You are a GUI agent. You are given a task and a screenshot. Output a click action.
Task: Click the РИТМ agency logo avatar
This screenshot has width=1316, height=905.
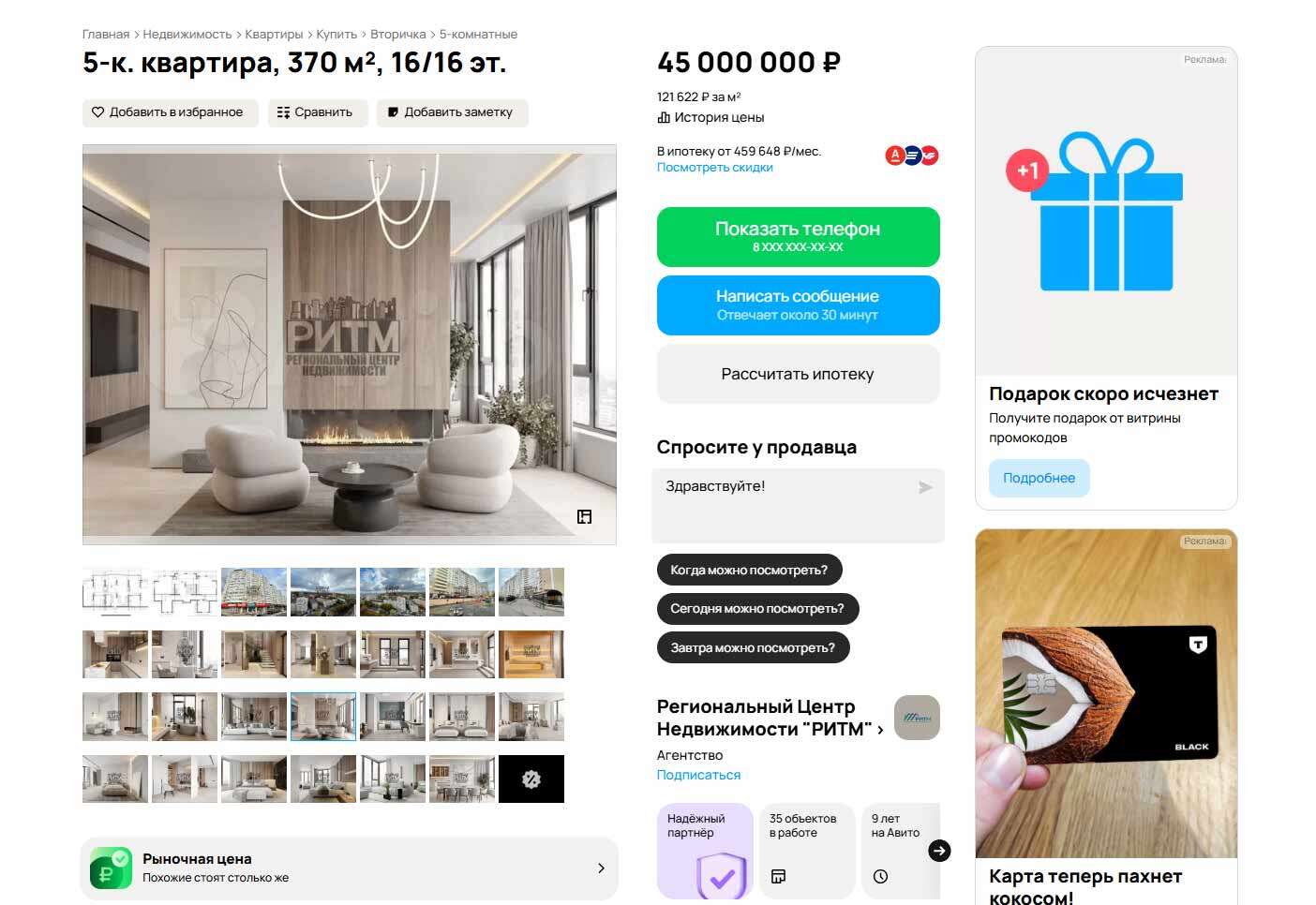pos(917,718)
